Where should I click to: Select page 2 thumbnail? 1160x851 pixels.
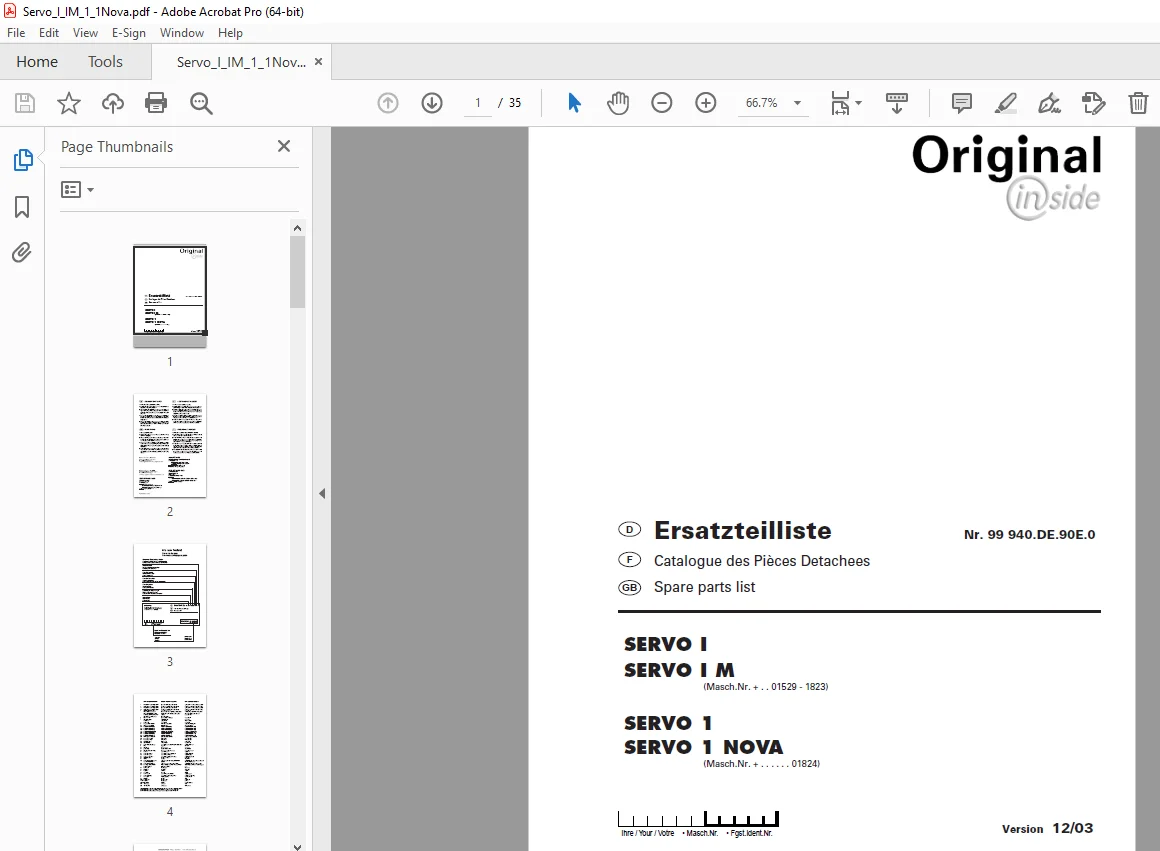tap(169, 445)
